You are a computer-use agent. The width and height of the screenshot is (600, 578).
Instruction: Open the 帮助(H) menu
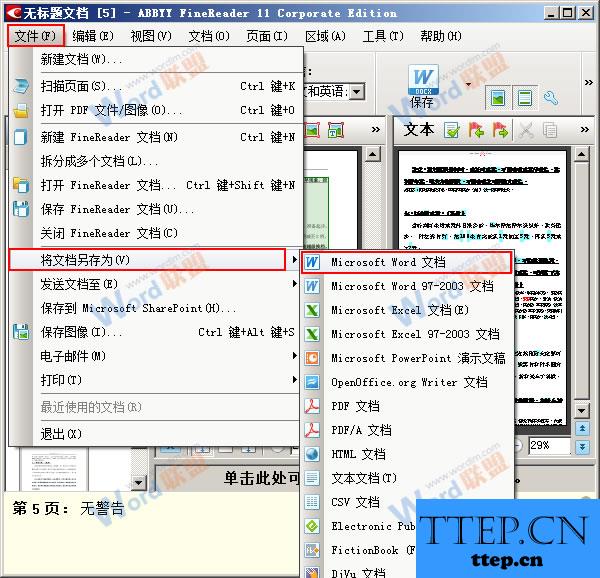(441, 36)
